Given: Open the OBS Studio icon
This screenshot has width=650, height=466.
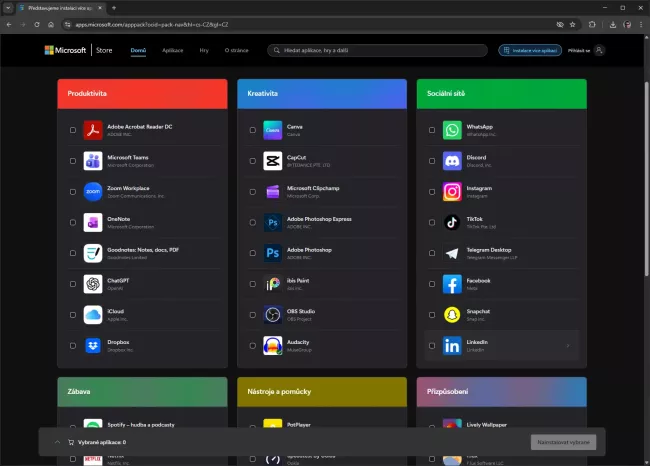Looking at the screenshot, I should pos(273,315).
